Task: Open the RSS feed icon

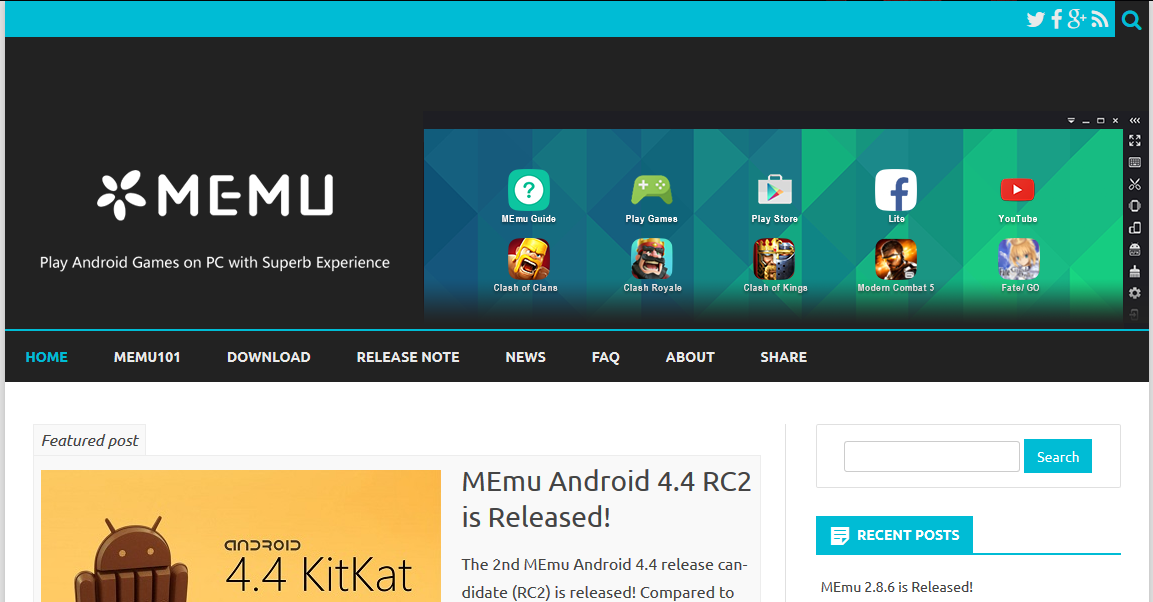Action: (1100, 20)
